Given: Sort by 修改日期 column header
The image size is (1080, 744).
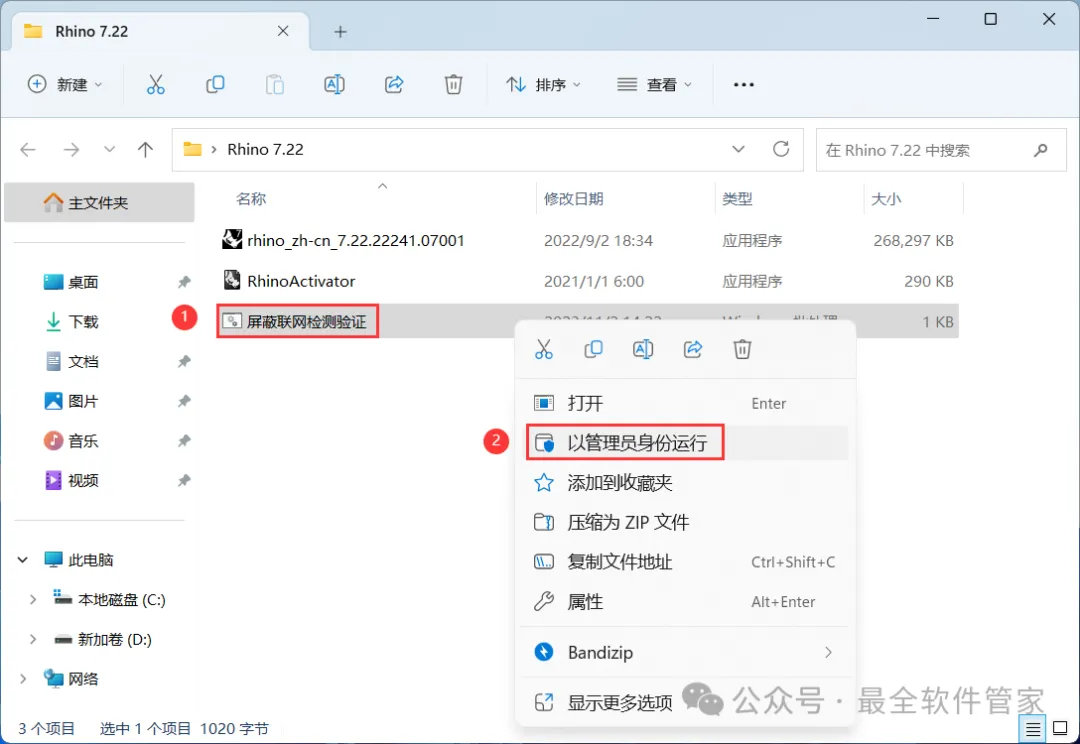Looking at the screenshot, I should (x=574, y=199).
